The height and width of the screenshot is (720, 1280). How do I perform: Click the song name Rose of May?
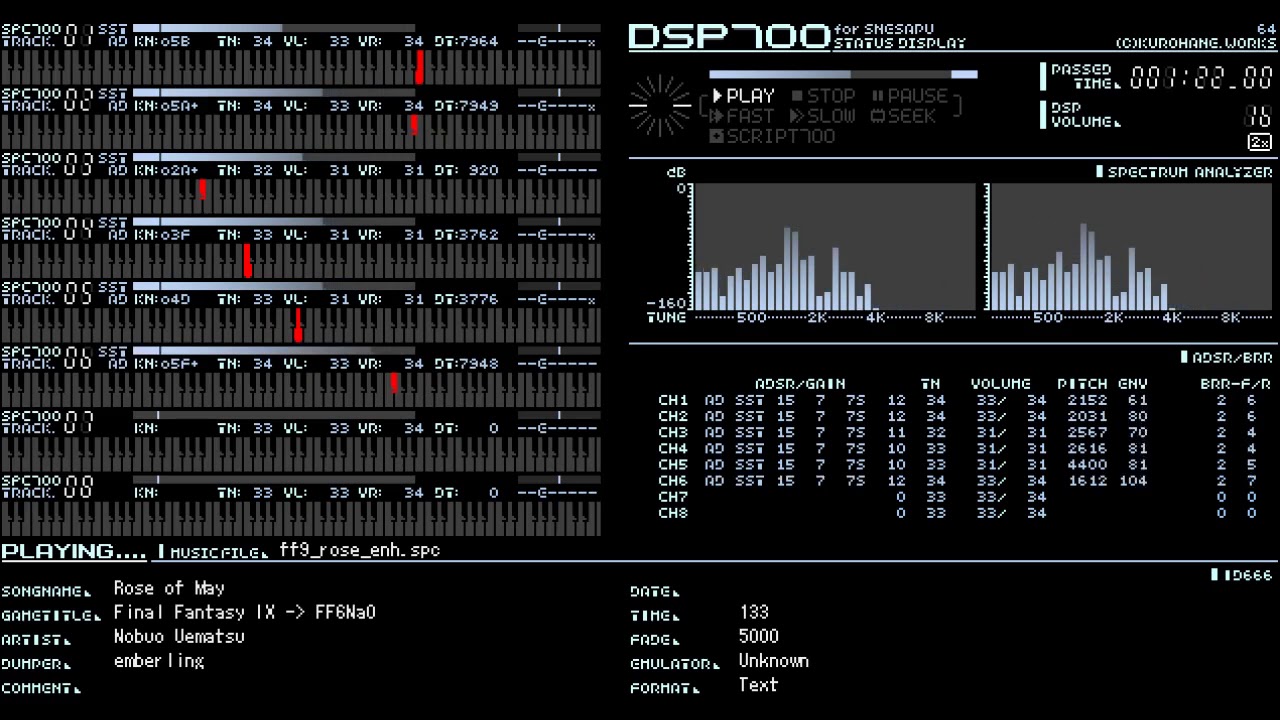coord(169,588)
